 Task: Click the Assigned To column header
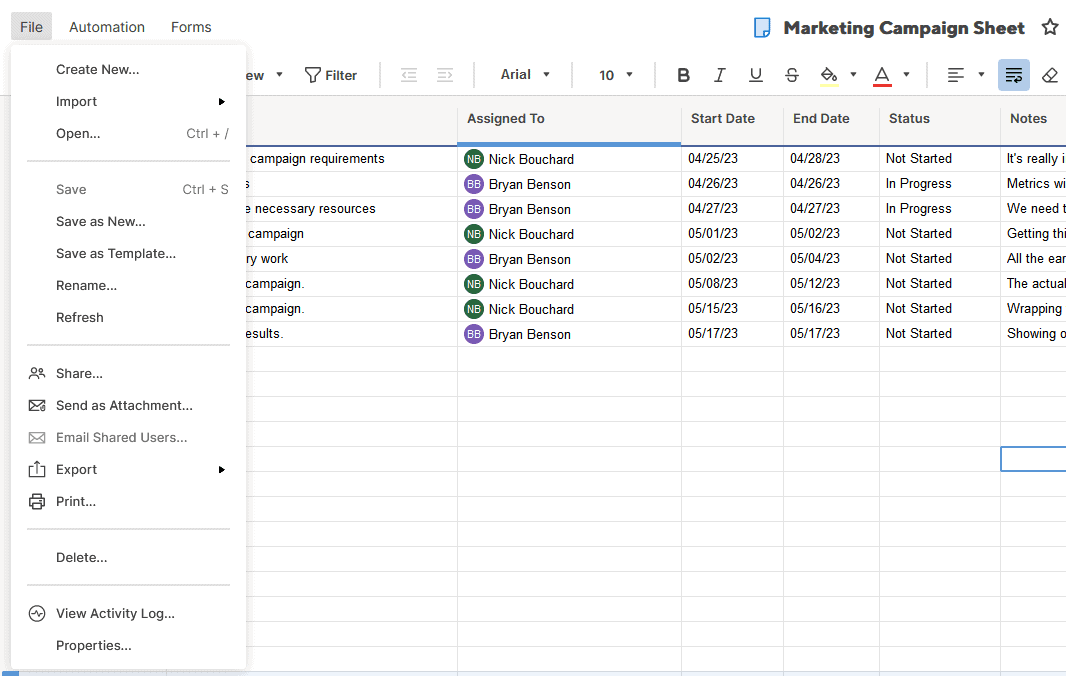pos(569,119)
